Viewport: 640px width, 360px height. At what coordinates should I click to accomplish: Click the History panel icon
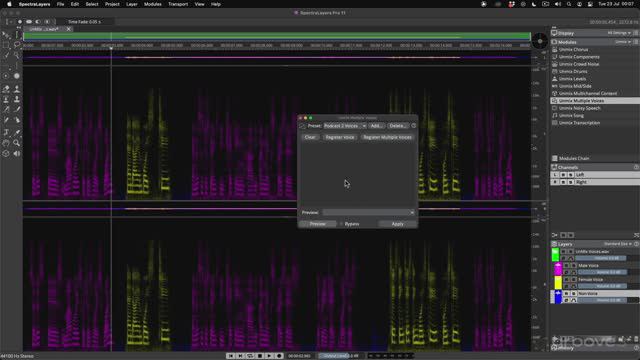pos(554,348)
